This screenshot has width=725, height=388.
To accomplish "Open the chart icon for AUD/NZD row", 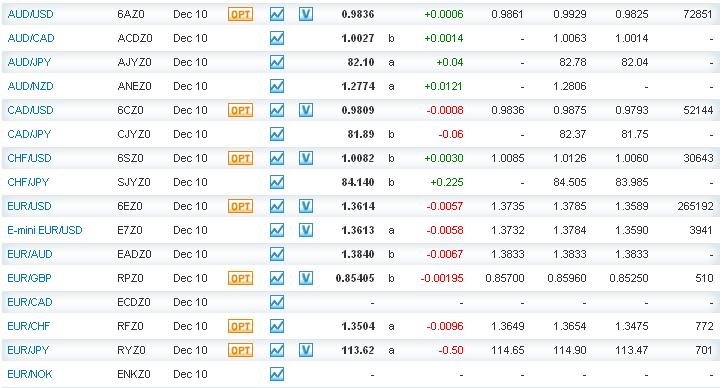I will [x=276, y=86].
